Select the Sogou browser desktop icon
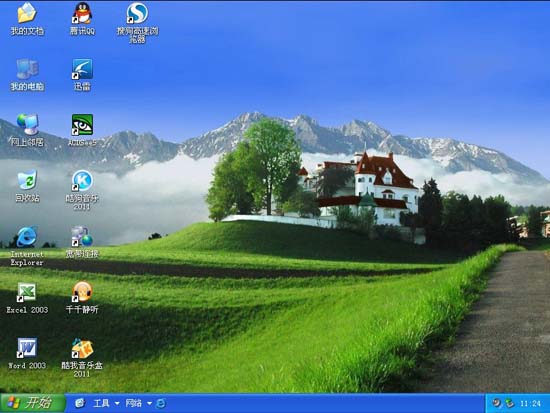The height and width of the screenshot is (413, 550). pyautogui.click(x=137, y=13)
